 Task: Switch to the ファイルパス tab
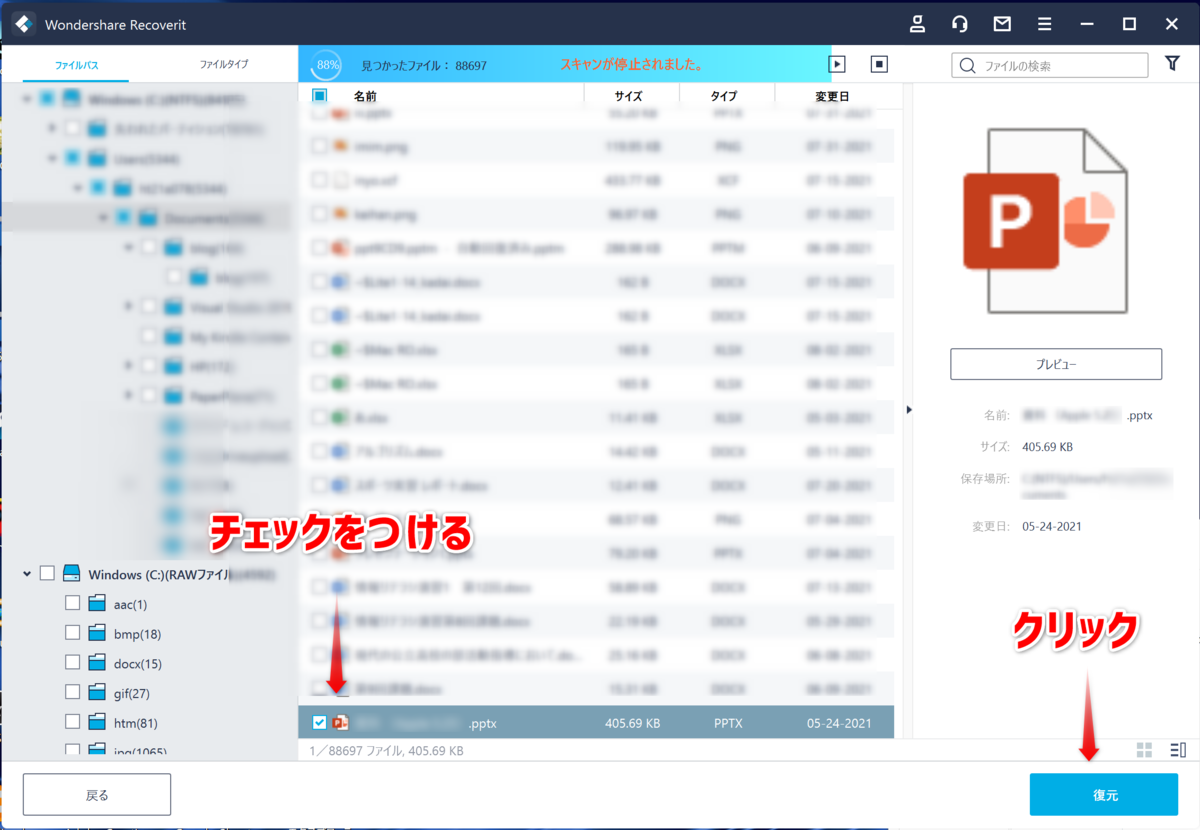76,65
